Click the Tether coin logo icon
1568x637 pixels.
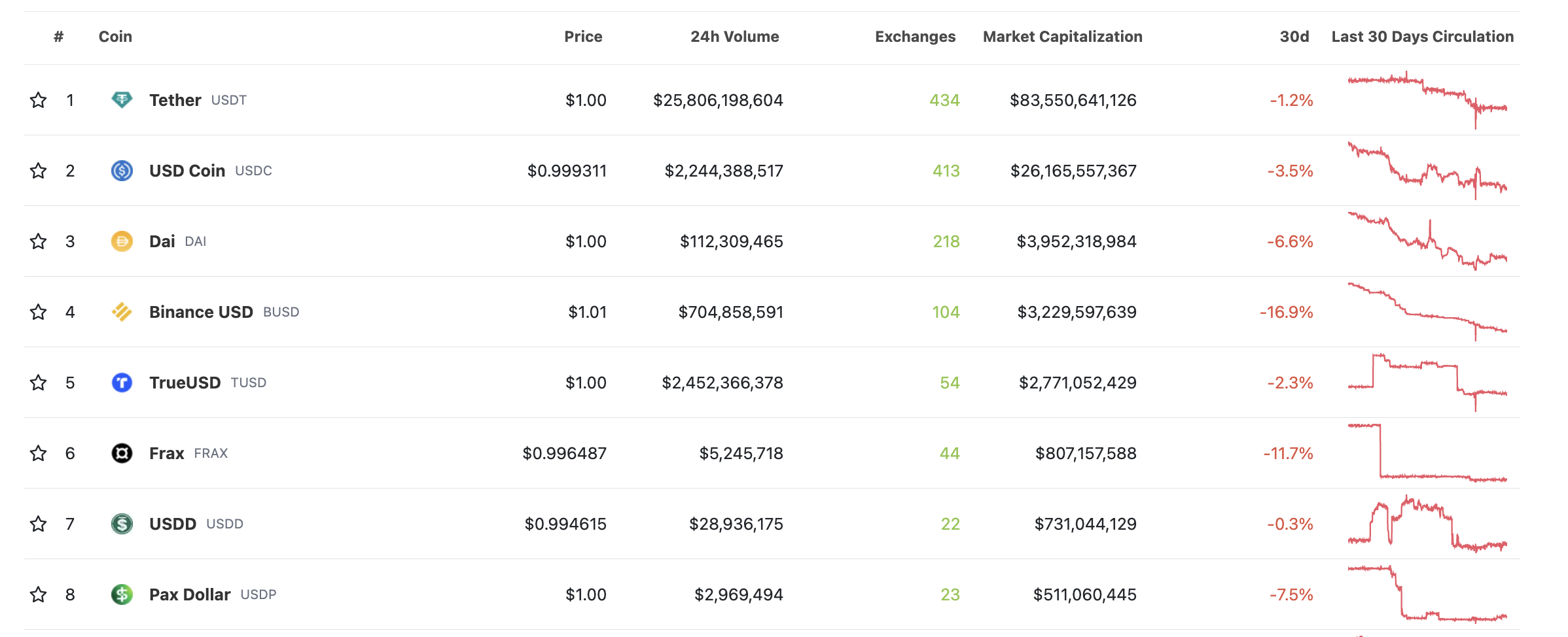click(122, 100)
